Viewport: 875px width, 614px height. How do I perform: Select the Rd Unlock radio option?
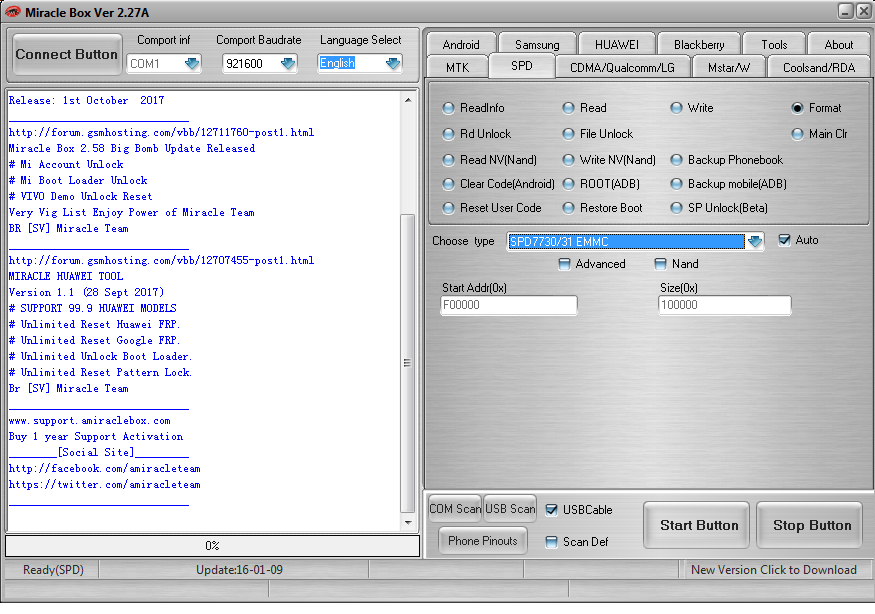448,134
